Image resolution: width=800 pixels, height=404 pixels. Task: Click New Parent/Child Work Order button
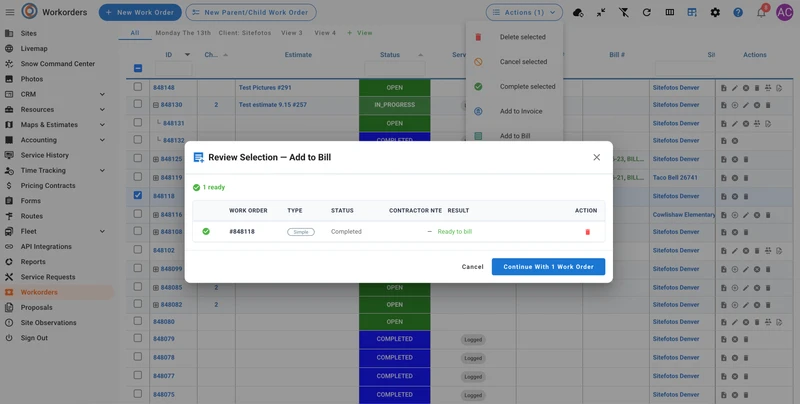(251, 12)
